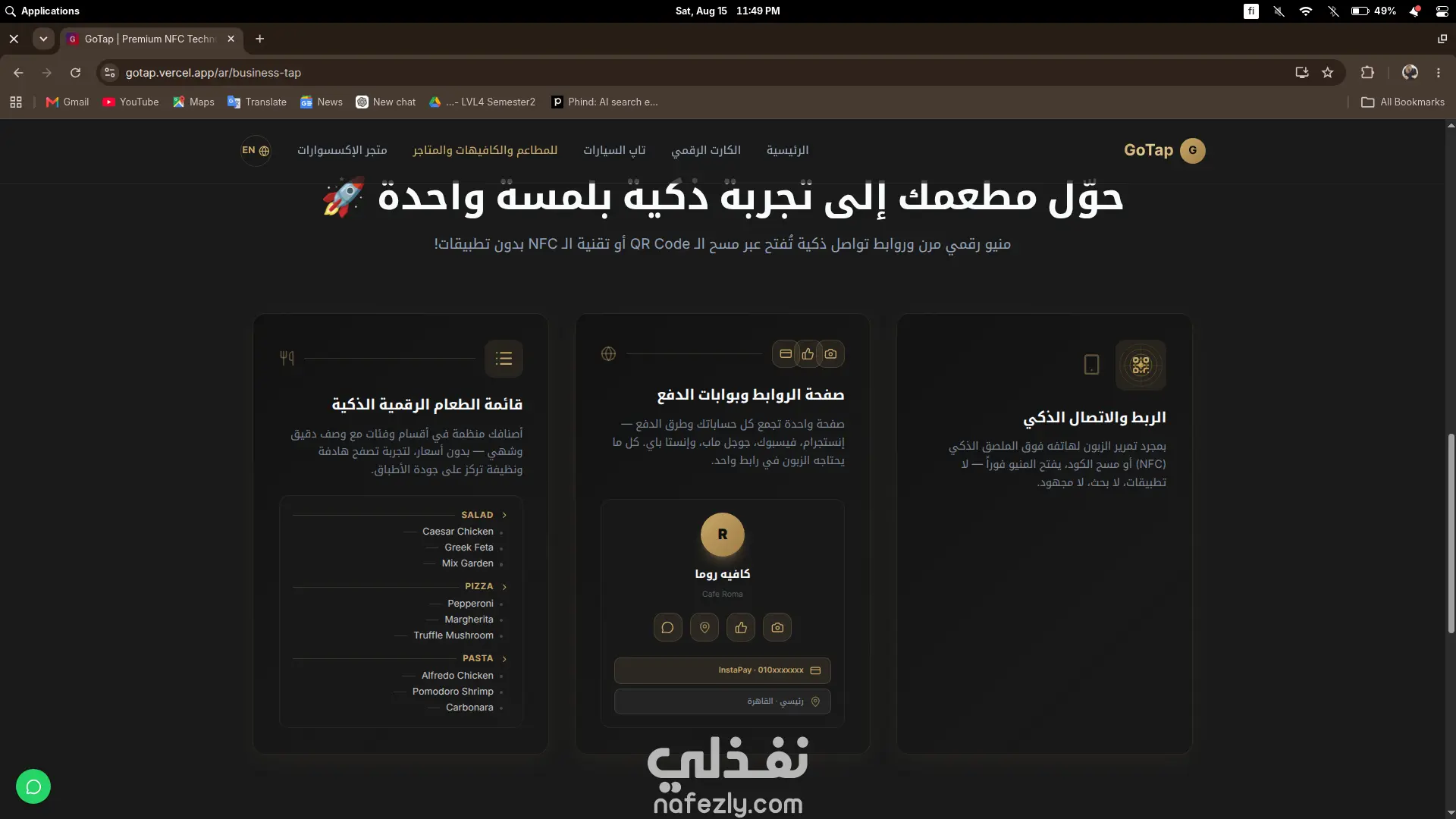Go back to the previous page
This screenshot has height=819, width=1456.
(18, 73)
